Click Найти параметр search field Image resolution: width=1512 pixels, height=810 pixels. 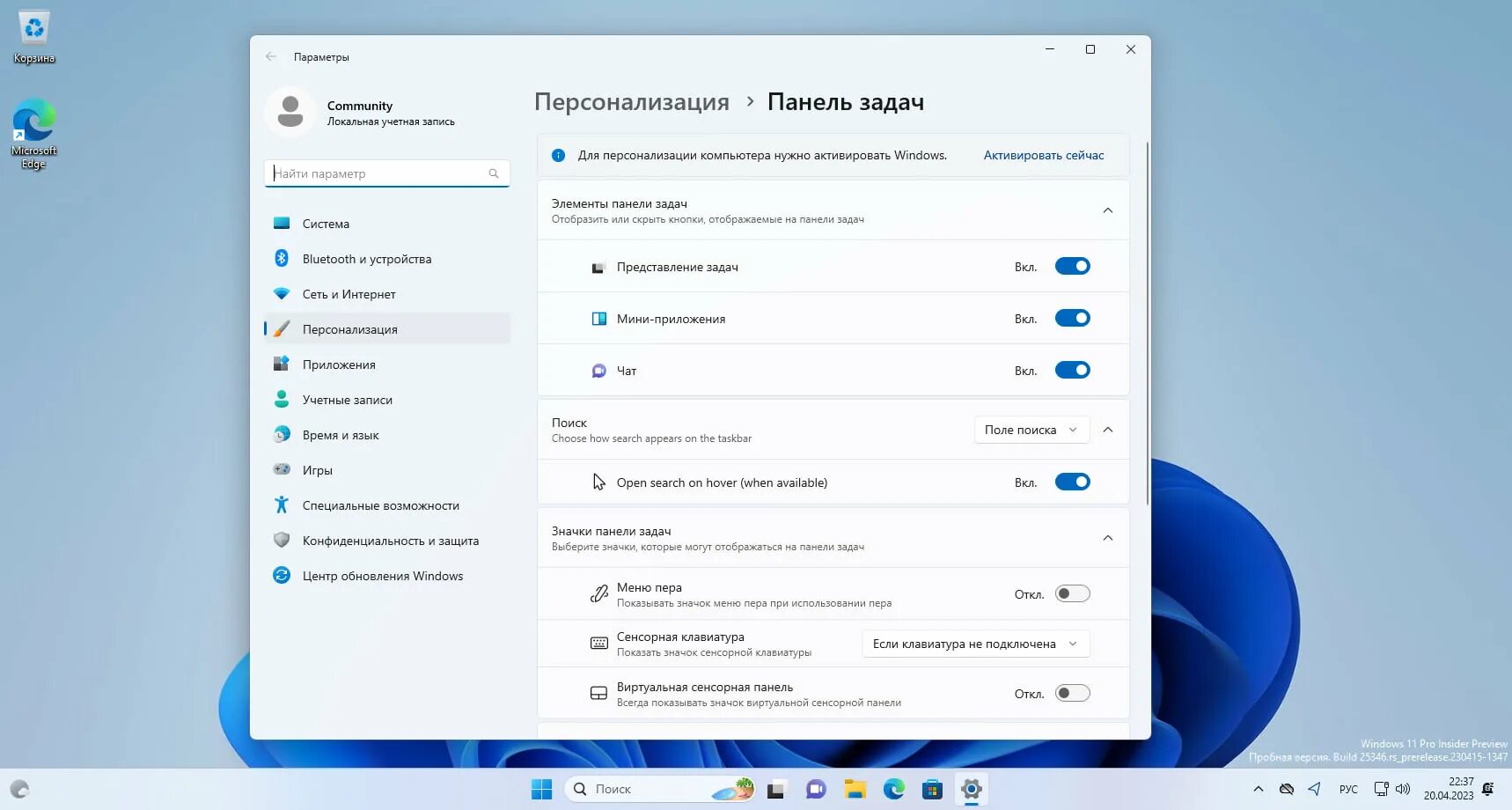click(x=387, y=173)
